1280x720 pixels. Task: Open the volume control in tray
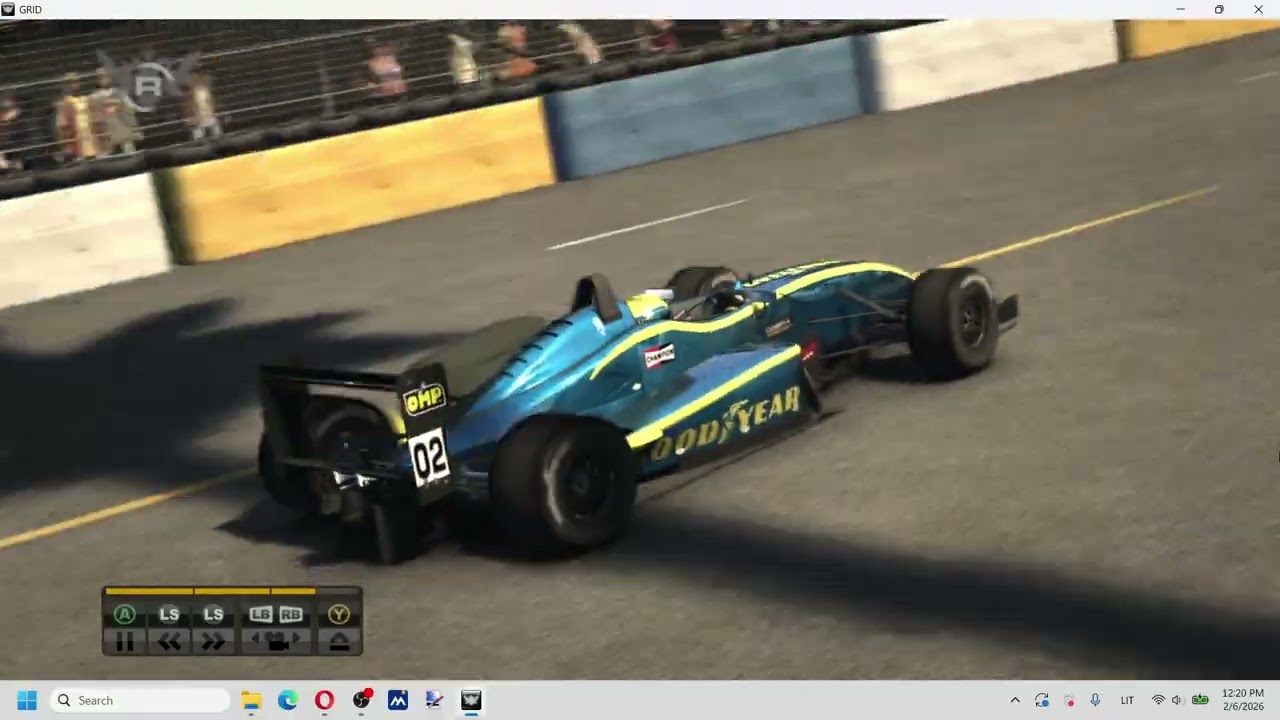[1177, 700]
